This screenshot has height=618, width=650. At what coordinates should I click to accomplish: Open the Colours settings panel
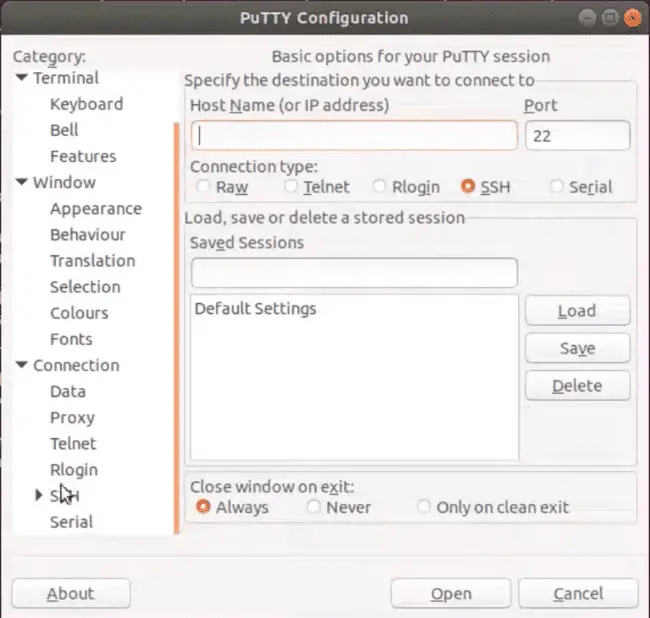click(x=79, y=313)
